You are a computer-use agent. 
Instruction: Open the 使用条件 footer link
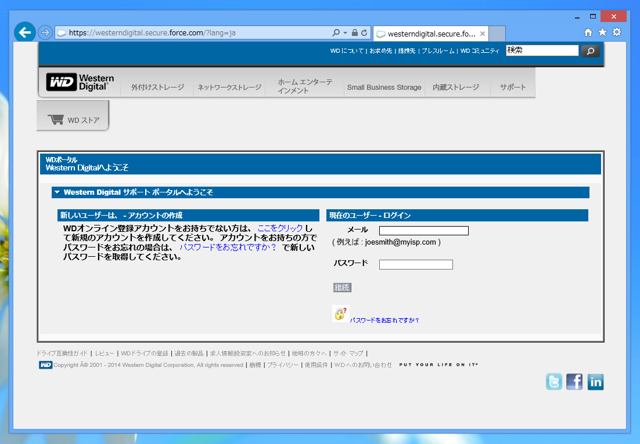point(316,365)
